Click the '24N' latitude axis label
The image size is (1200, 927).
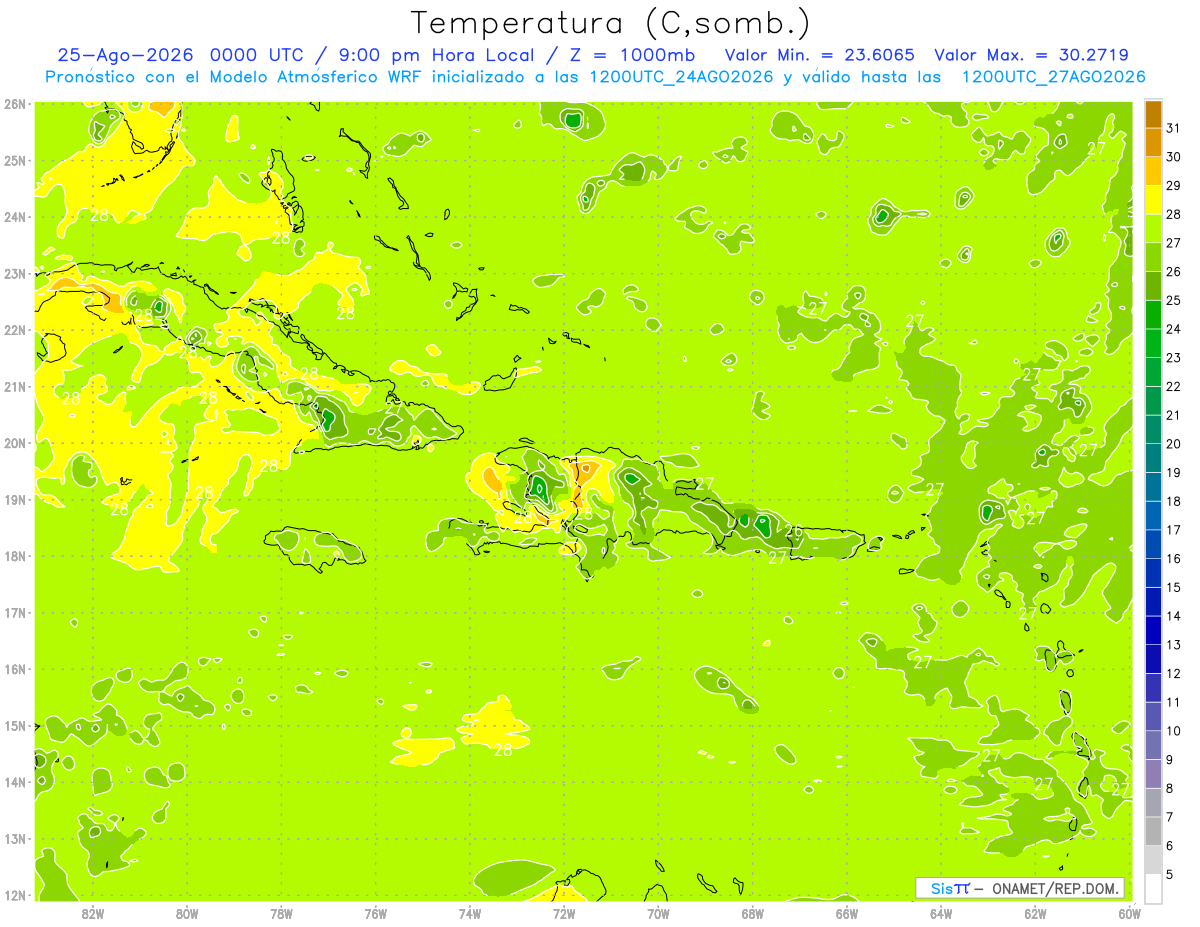pyautogui.click(x=15, y=217)
